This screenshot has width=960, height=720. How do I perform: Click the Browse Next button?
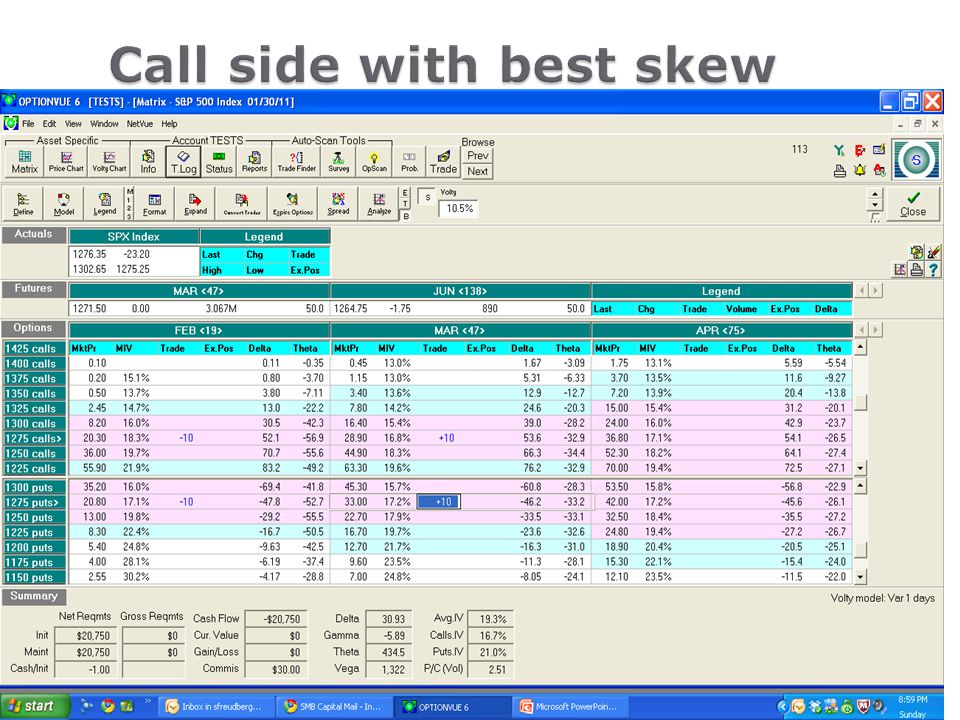(478, 171)
